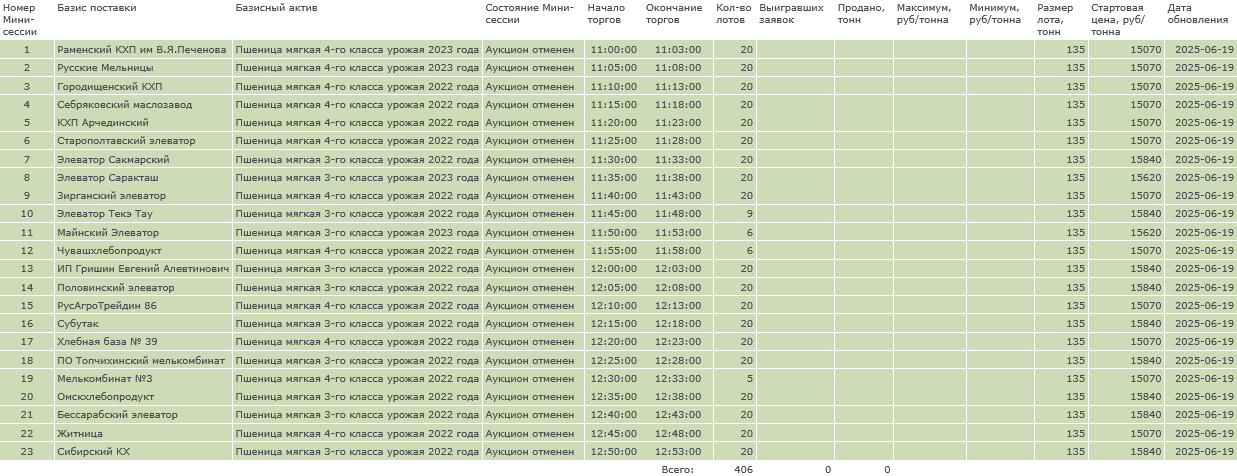Click start price 15840 in Омскхлебопродукт row
The height and width of the screenshot is (476, 1237).
(1126, 397)
